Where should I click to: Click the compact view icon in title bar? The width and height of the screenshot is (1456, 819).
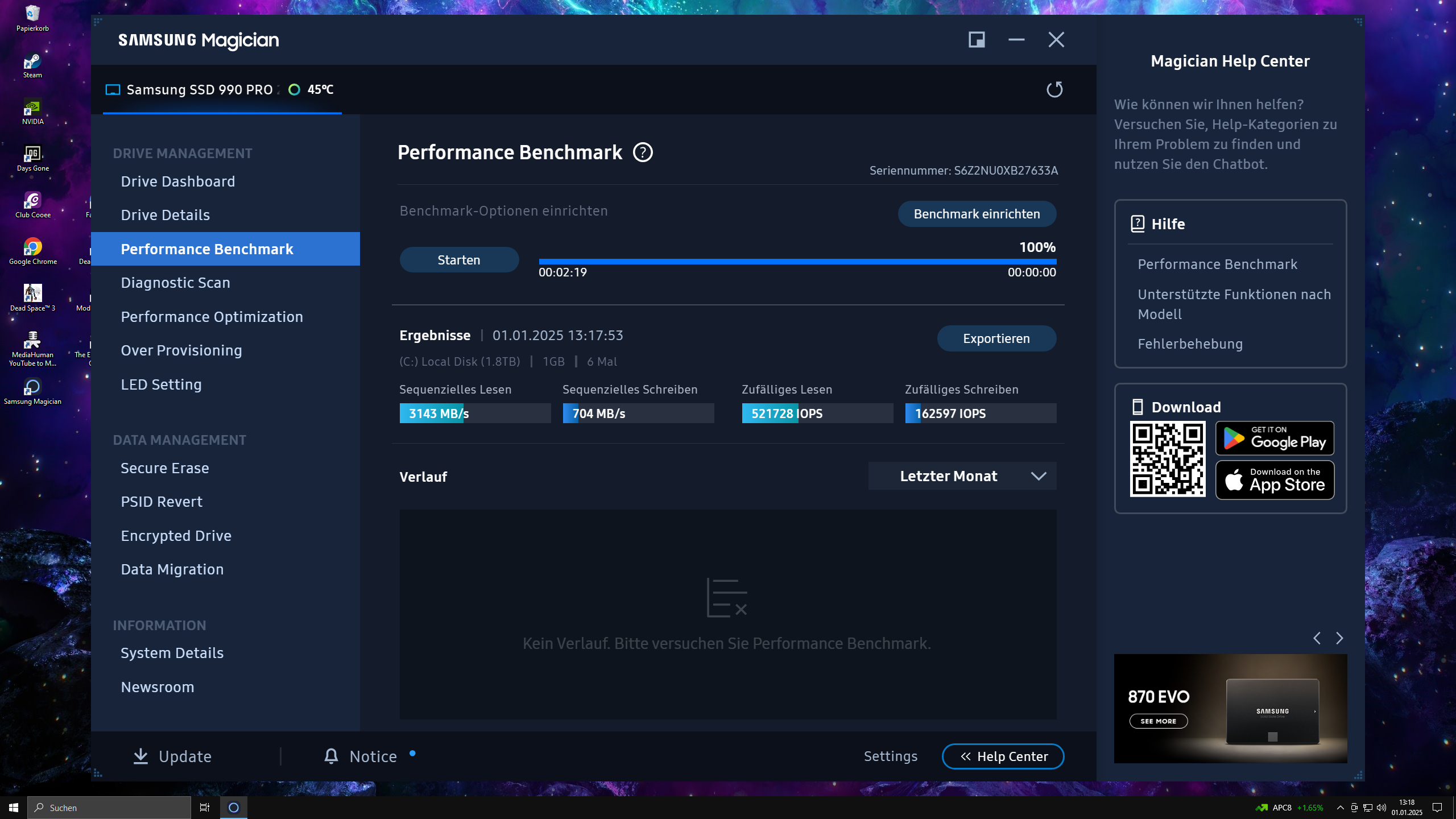[976, 39]
